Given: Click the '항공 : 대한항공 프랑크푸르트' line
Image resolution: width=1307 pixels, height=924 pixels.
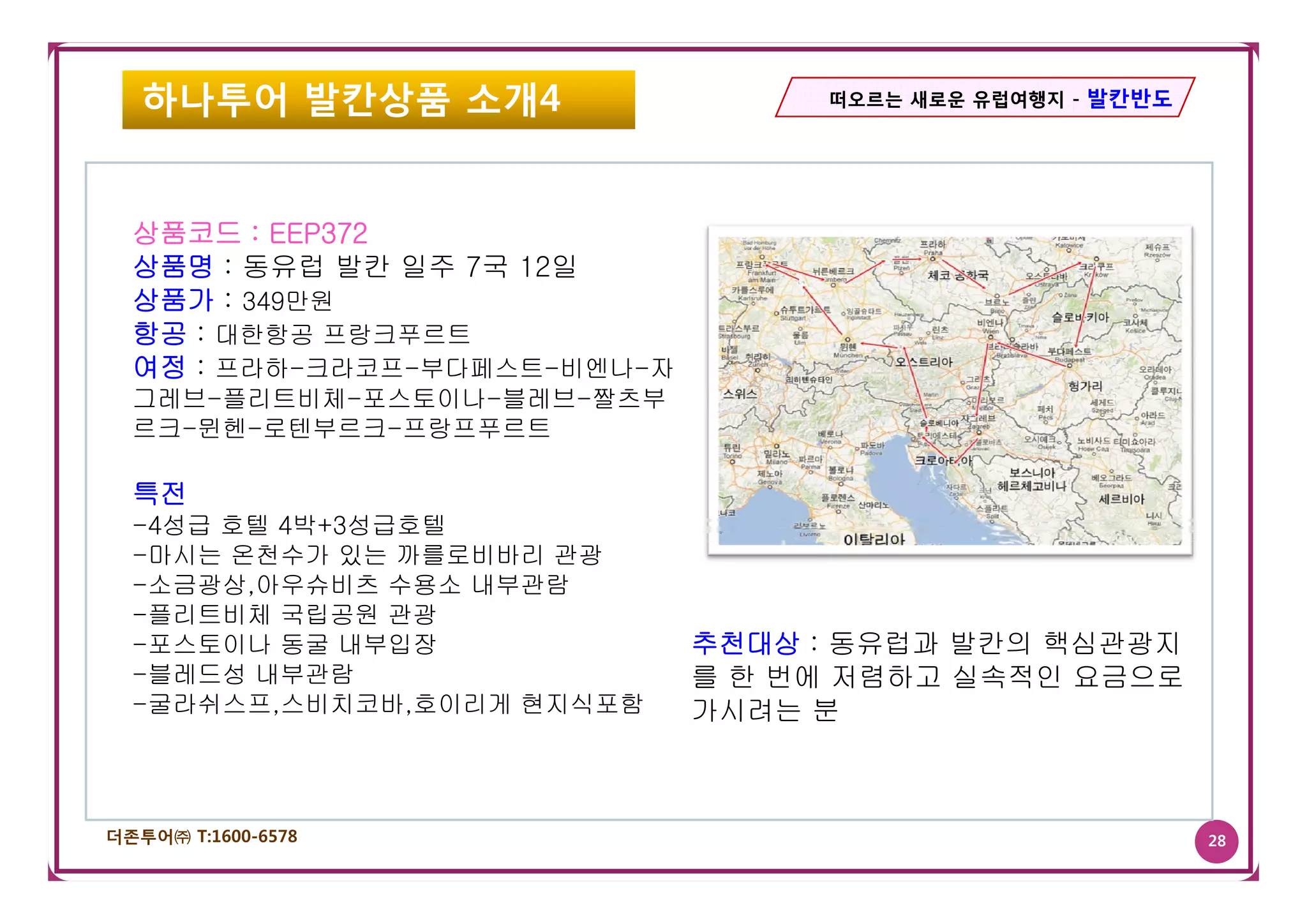Looking at the screenshot, I should [x=302, y=334].
